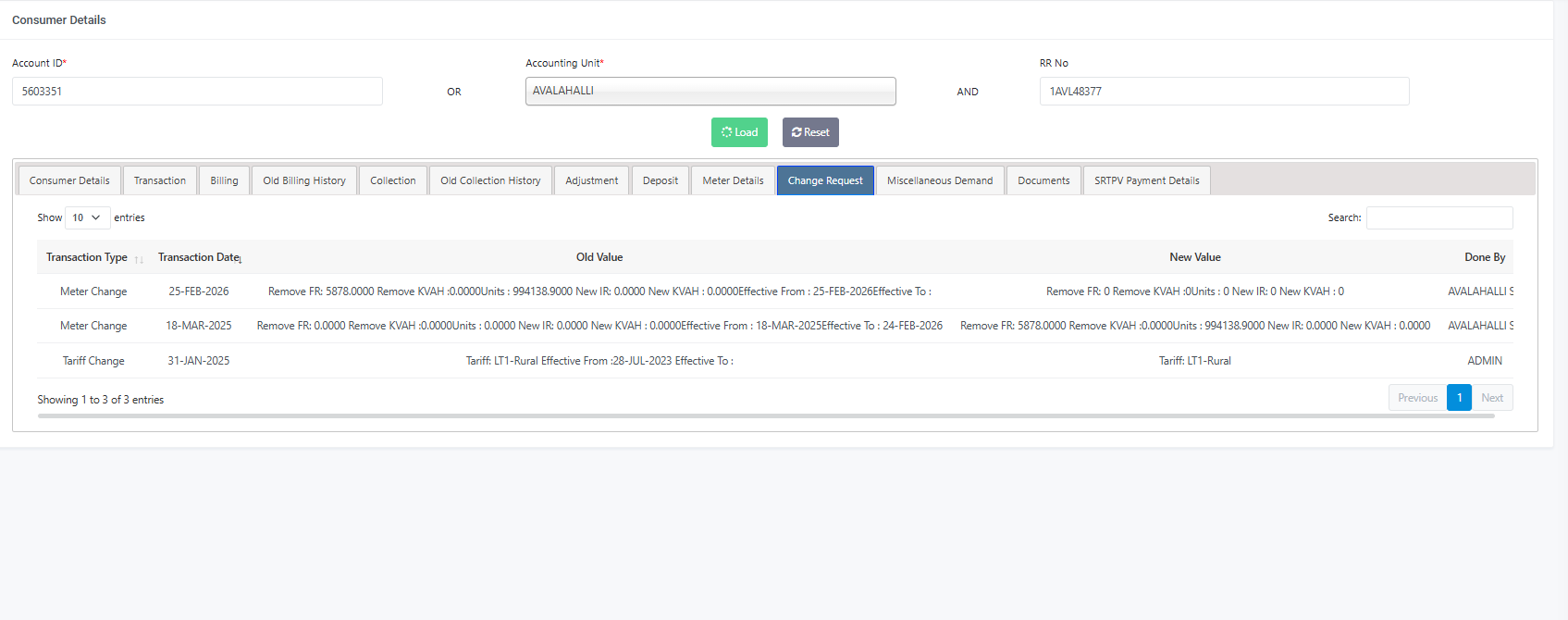The width and height of the screenshot is (1568, 620).
Task: Click the Reset button
Action: 810,132
